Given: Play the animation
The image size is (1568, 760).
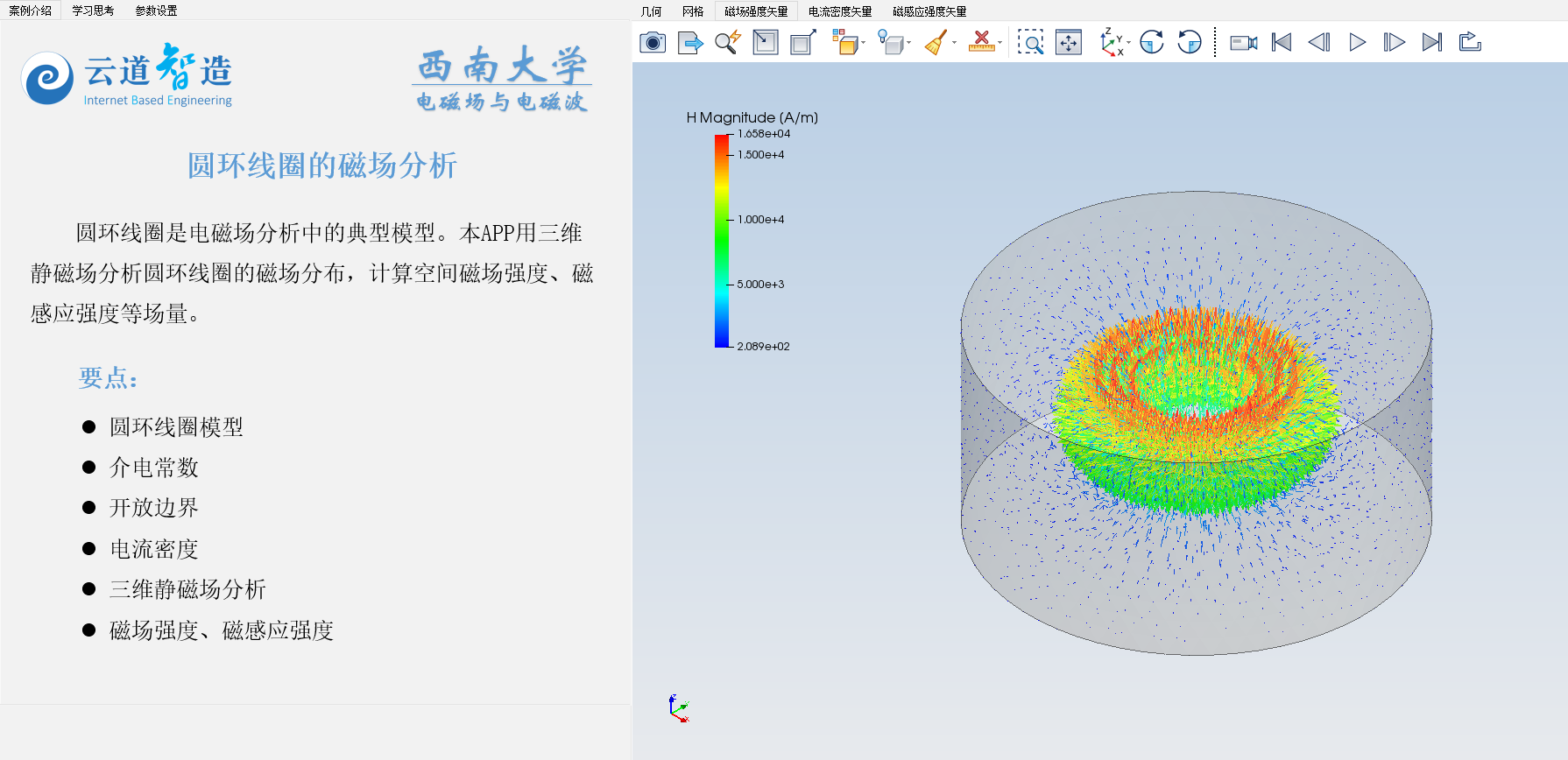Looking at the screenshot, I should (1357, 42).
